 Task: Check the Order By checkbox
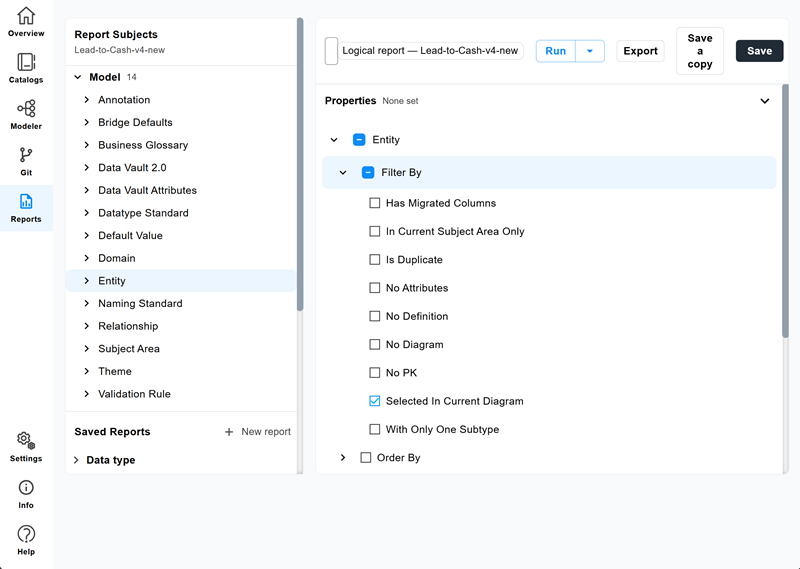tap(366, 458)
